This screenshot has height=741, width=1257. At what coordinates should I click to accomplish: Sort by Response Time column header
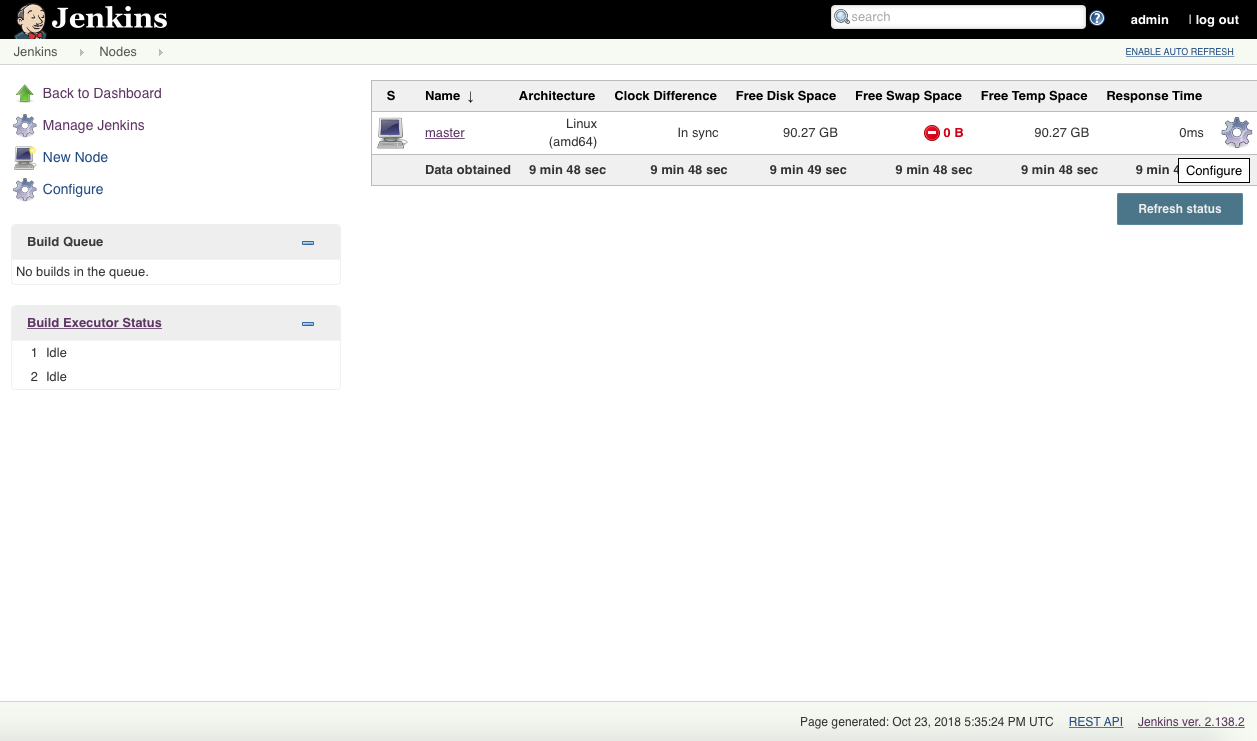point(1154,96)
